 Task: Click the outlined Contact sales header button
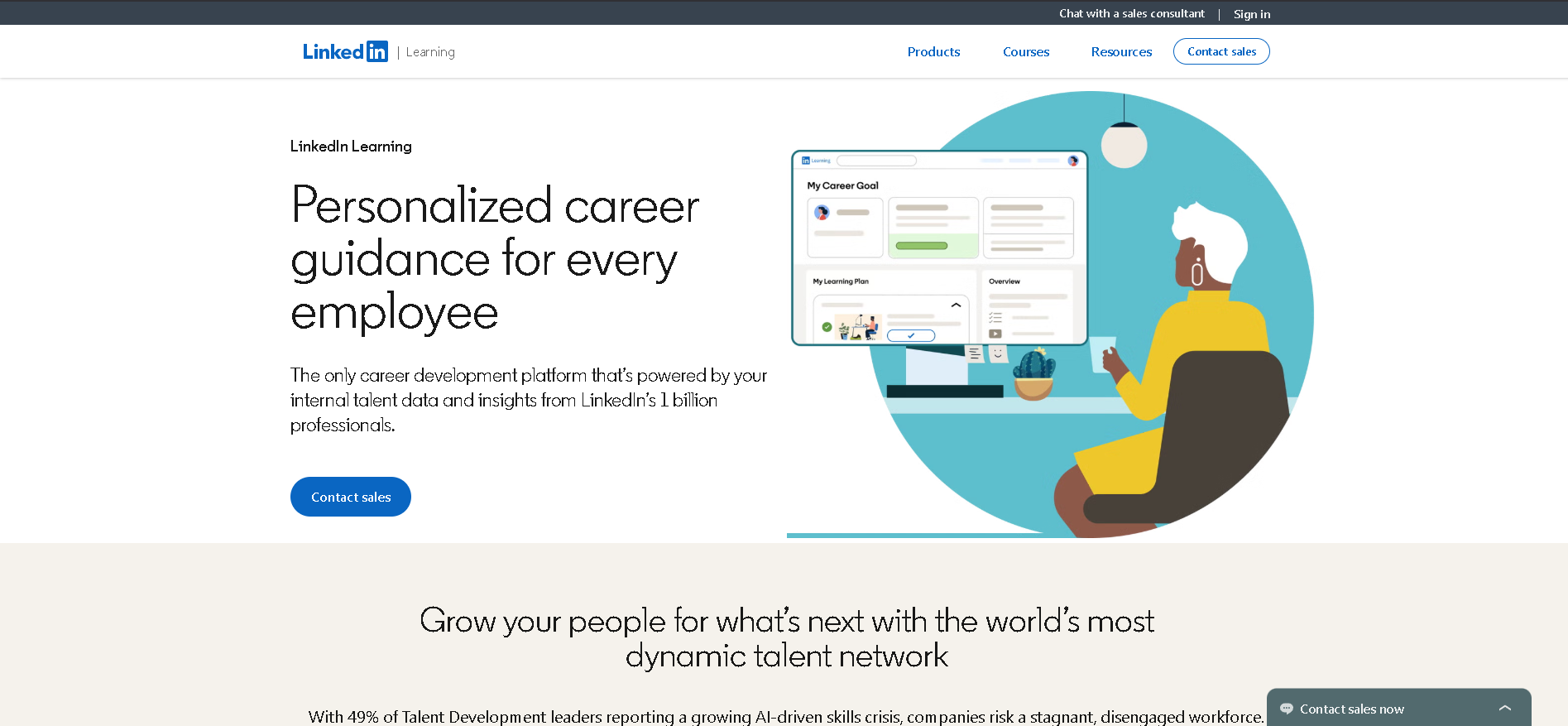(1221, 51)
